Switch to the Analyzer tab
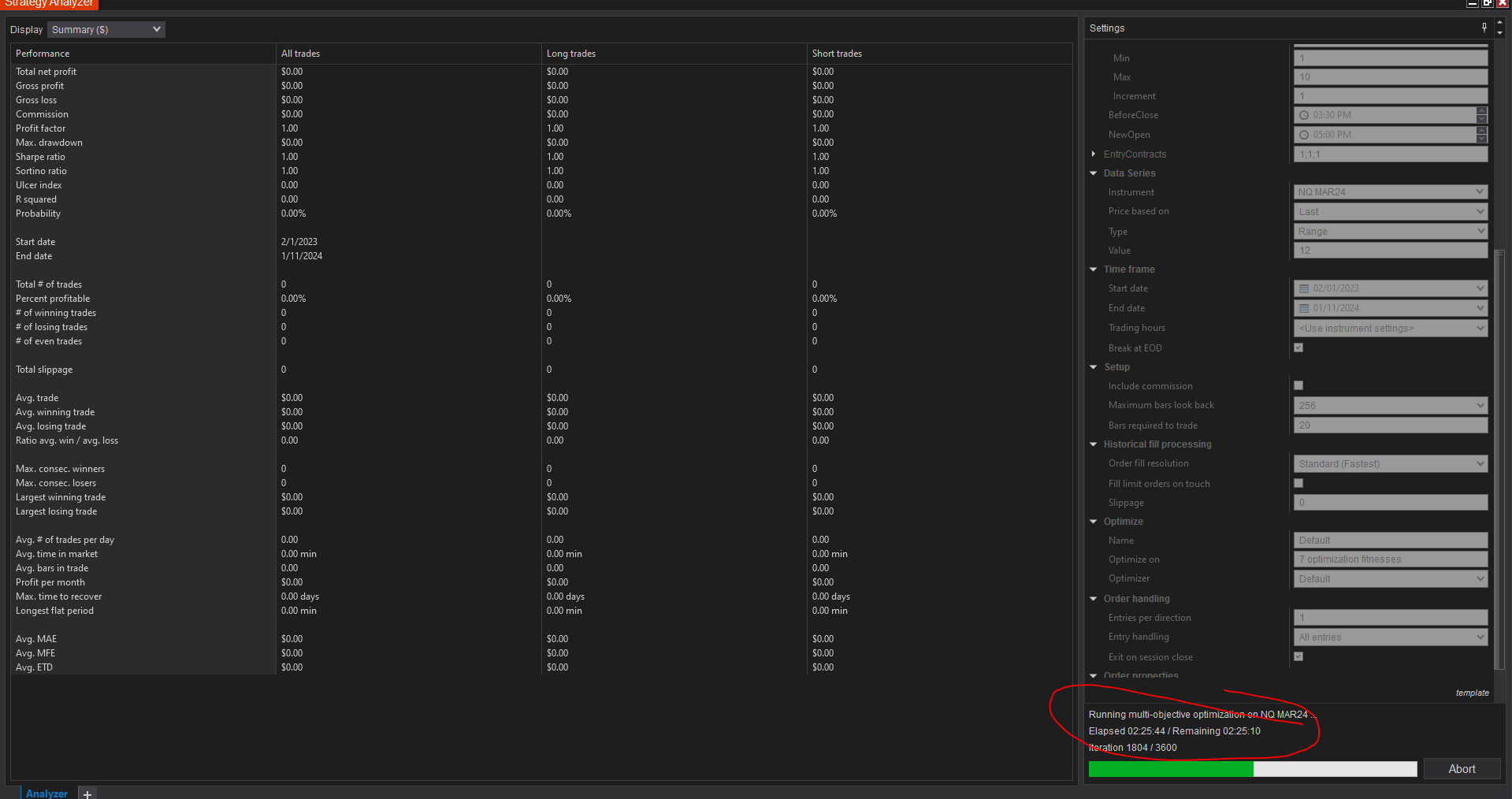This screenshot has width=1512, height=799. 46,793
